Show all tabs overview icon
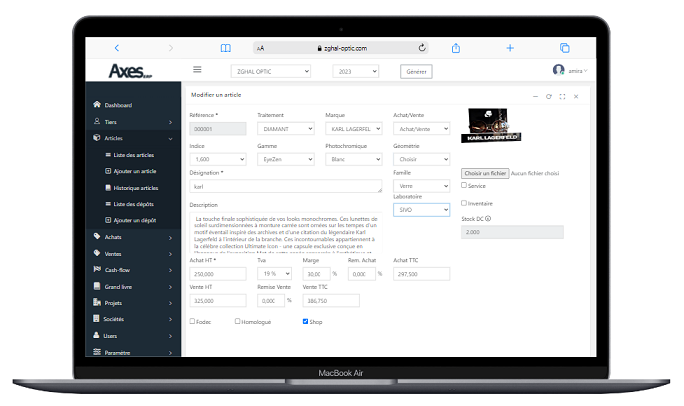 (564, 48)
